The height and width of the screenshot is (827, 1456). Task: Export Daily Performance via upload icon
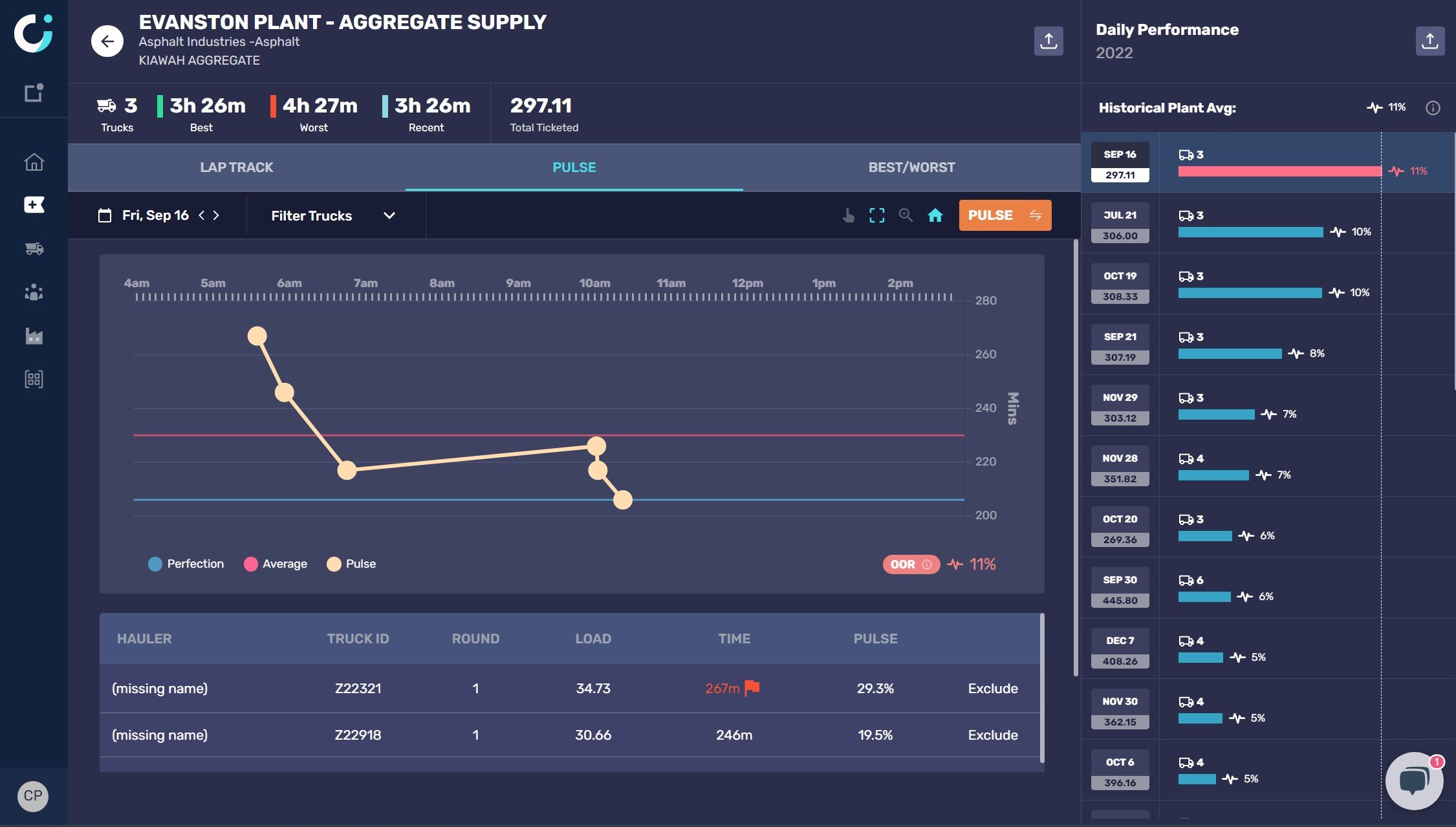(1430, 41)
